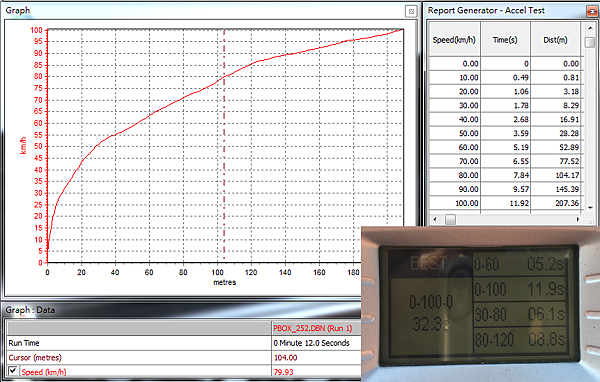Click the report table scroll down arrow
The width and height of the screenshot is (600, 382).
(590, 208)
